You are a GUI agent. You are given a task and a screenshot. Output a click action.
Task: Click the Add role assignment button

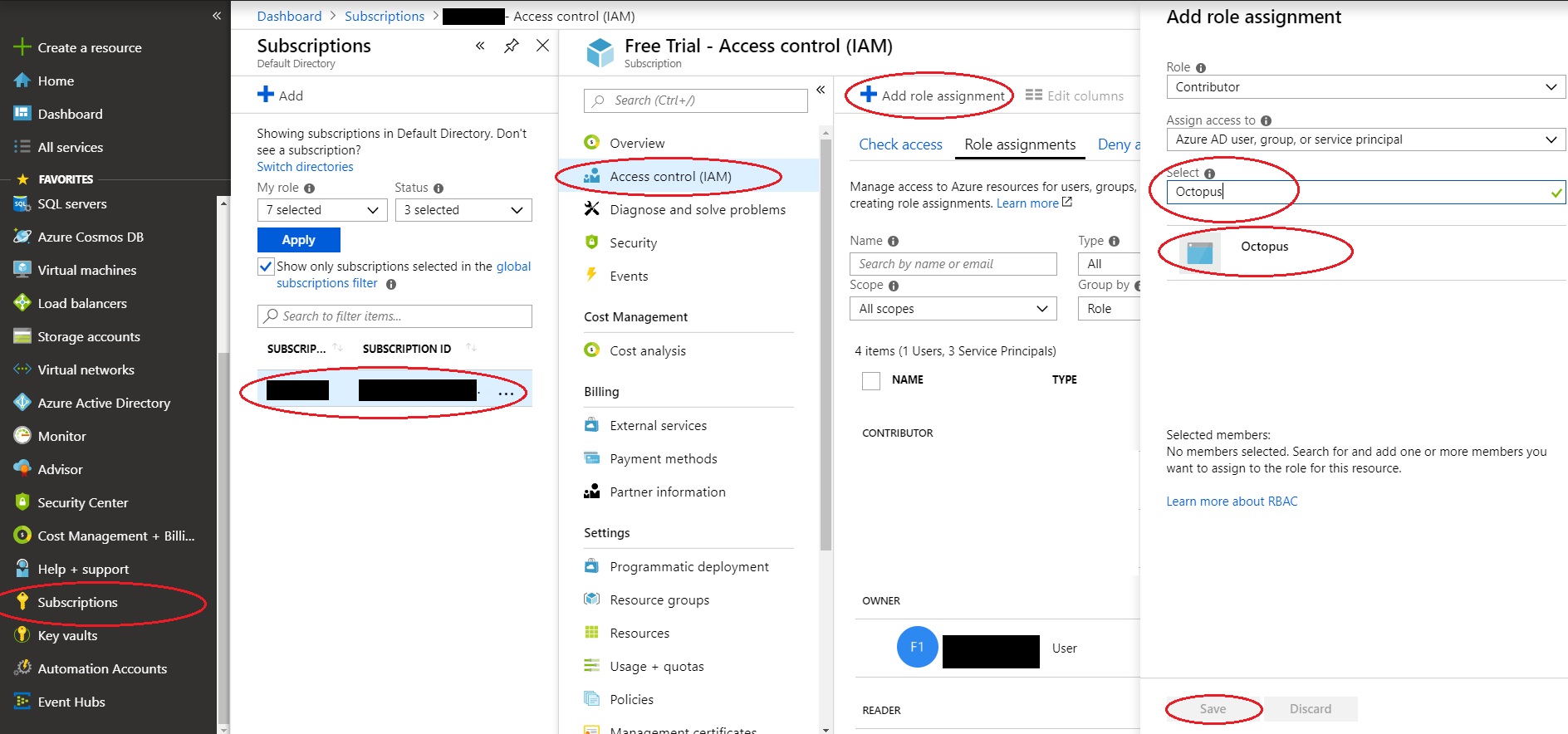pyautogui.click(x=932, y=96)
